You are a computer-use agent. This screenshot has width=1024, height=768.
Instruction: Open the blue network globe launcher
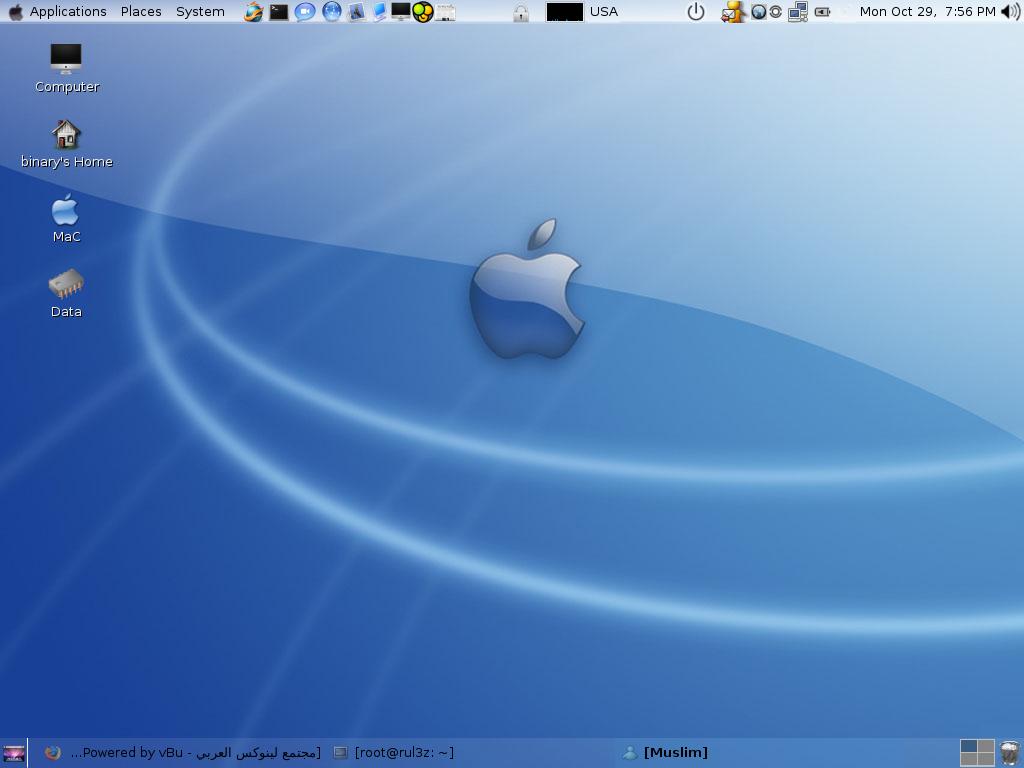(332, 12)
